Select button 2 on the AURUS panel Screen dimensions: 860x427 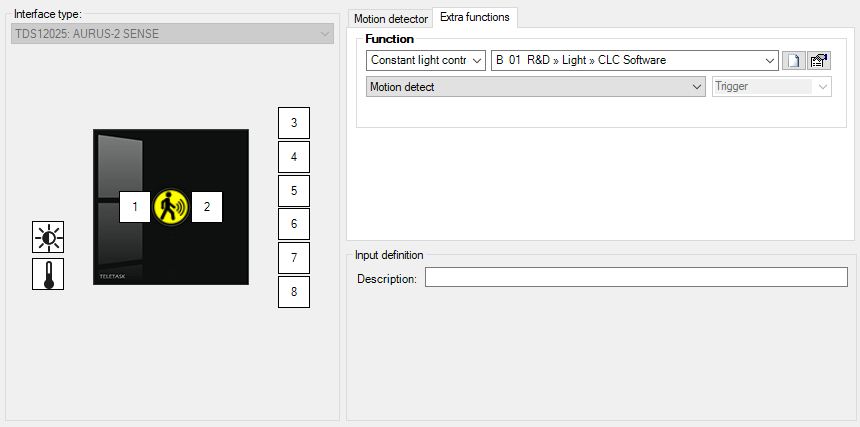(x=207, y=207)
